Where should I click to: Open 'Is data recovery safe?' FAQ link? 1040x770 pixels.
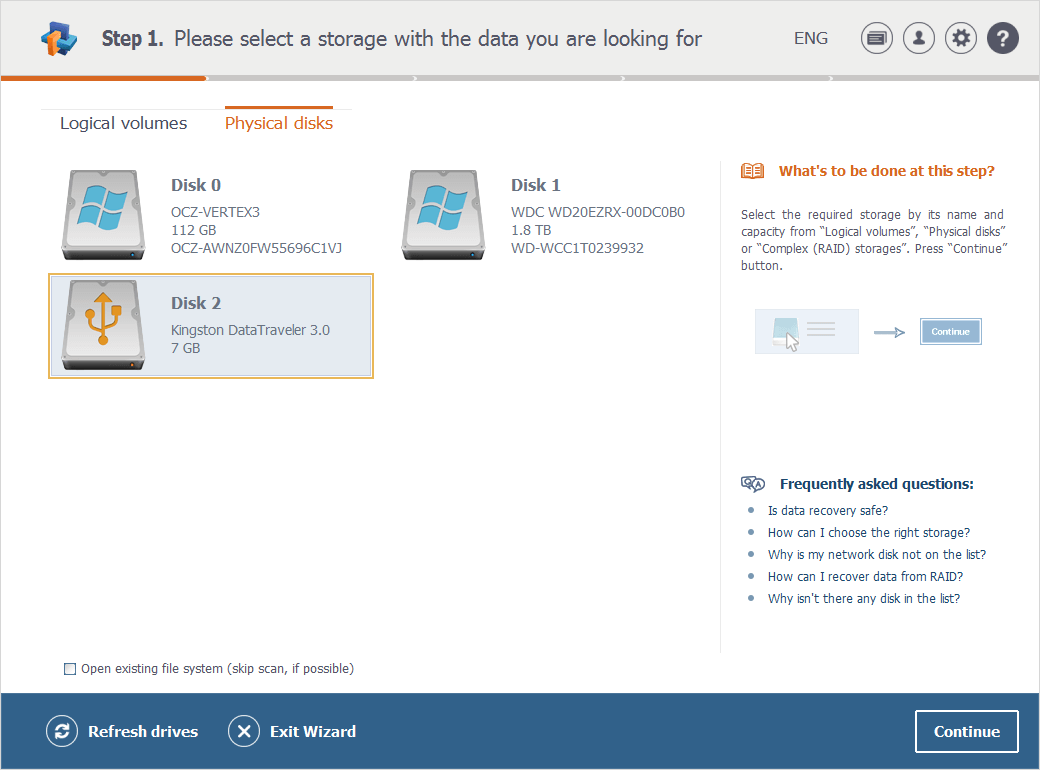tap(828, 510)
